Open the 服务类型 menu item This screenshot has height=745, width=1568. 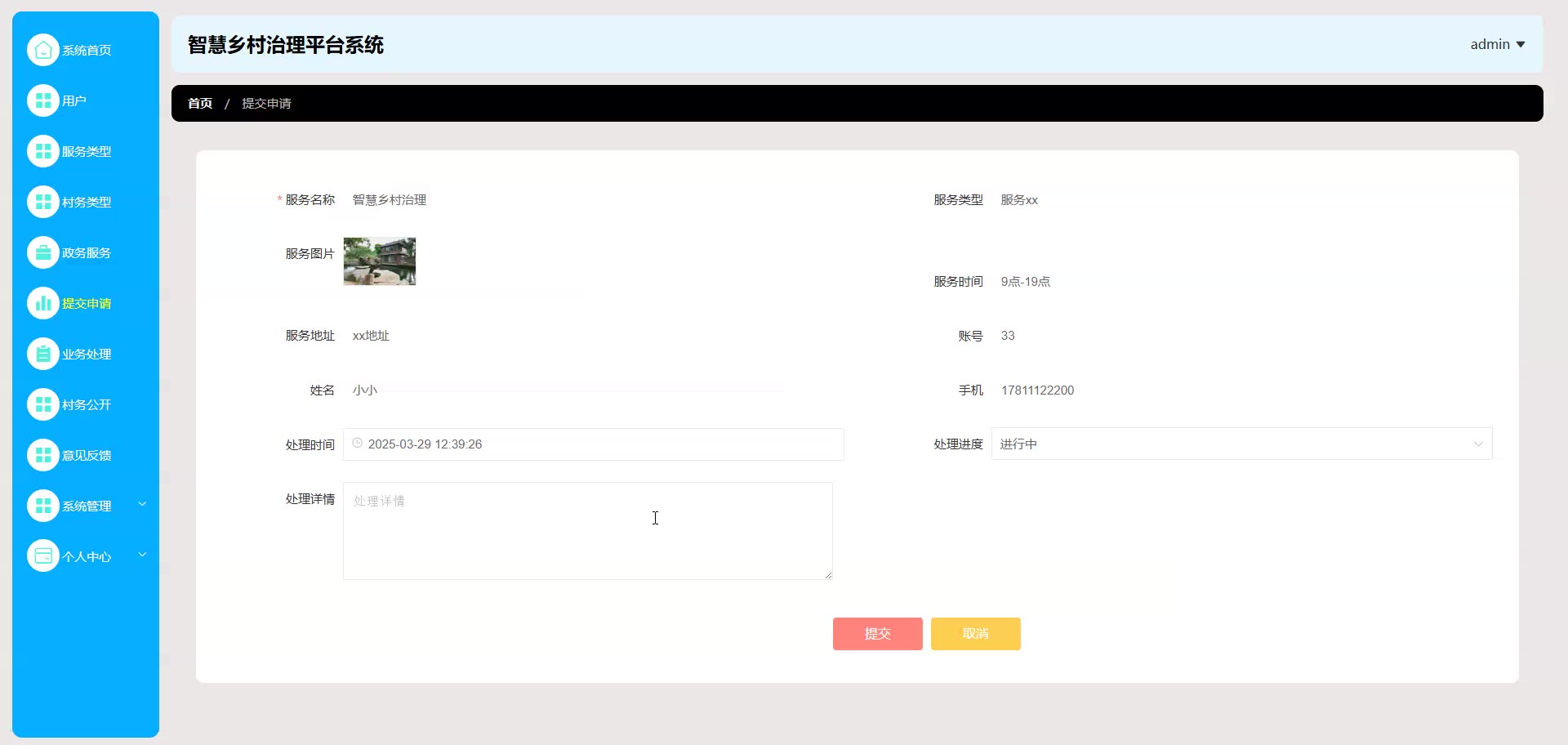(86, 151)
